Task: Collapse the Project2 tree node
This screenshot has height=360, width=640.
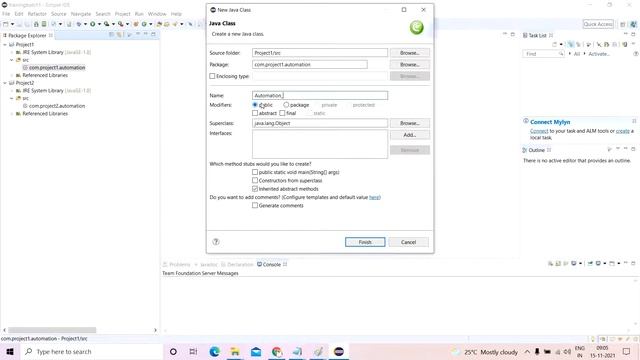Action: pyautogui.click(x=4, y=83)
